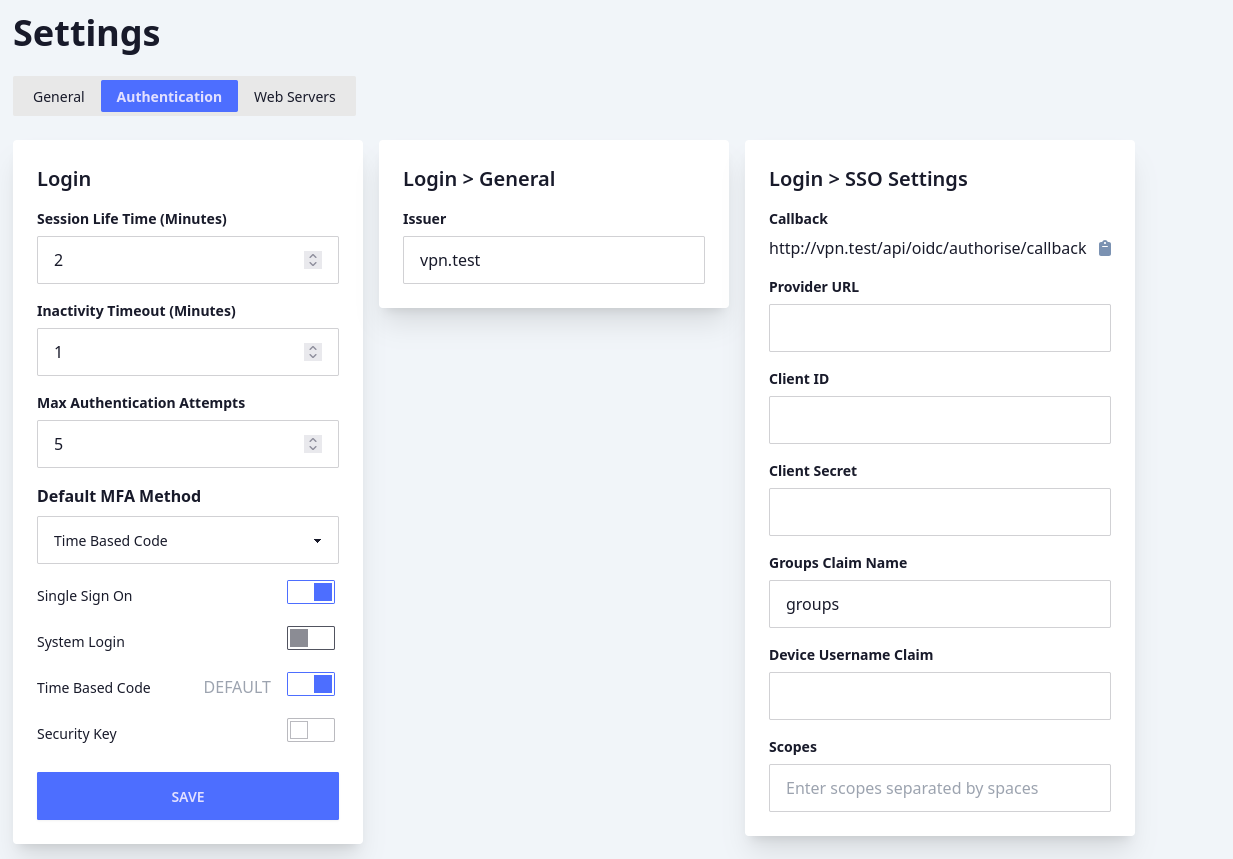Focus the Provider URL input
The image size is (1233, 859).
point(939,328)
